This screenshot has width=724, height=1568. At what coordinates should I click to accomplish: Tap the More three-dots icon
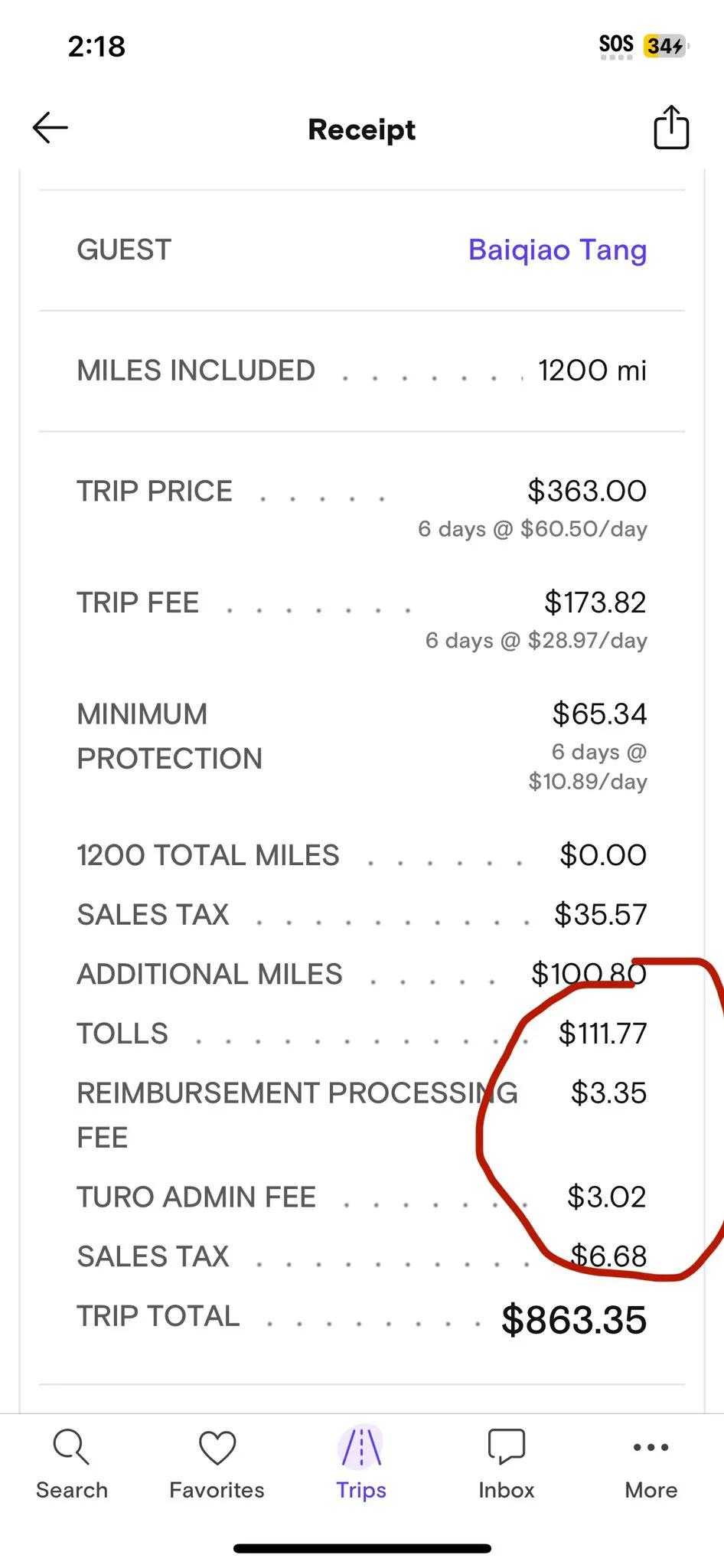pyautogui.click(x=651, y=1447)
